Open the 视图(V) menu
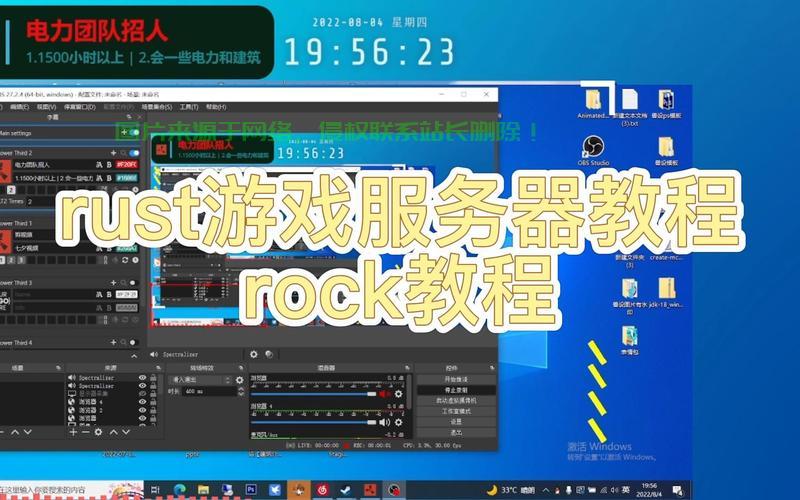This screenshot has height=500, width=800. tap(46, 107)
